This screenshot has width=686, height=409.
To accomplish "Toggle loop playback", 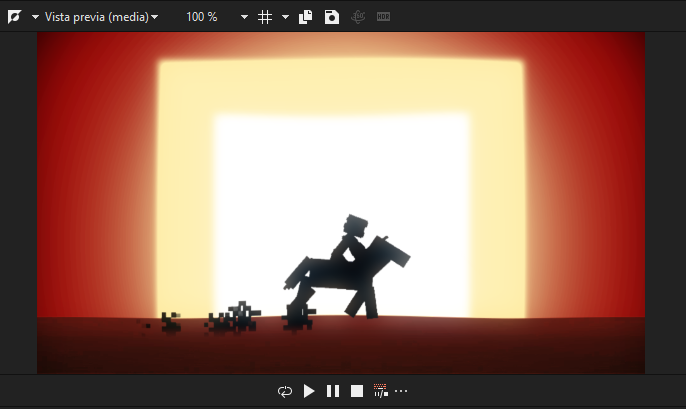I will (285, 391).
